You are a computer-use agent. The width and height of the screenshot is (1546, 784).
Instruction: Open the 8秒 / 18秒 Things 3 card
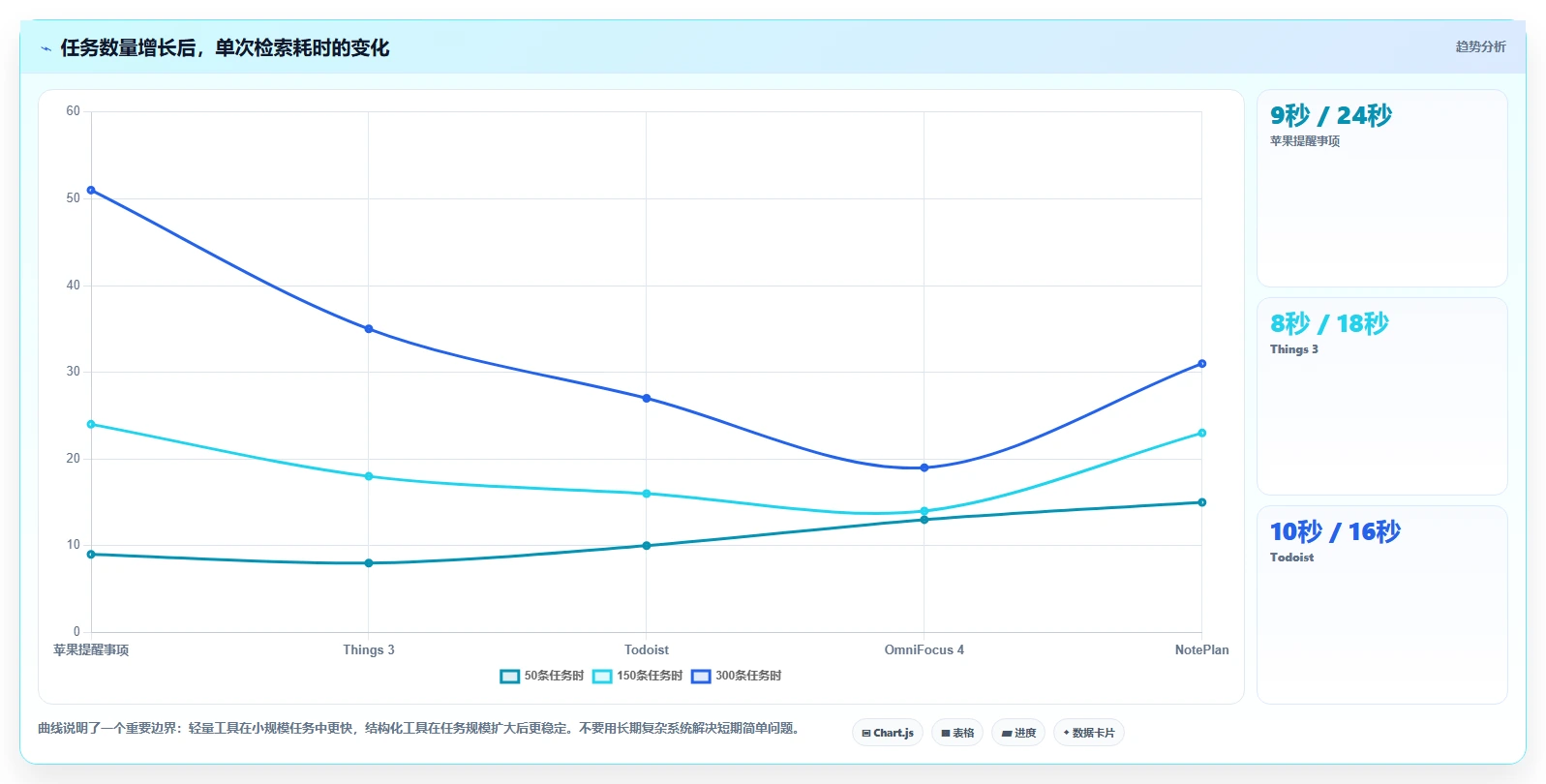(1381, 396)
